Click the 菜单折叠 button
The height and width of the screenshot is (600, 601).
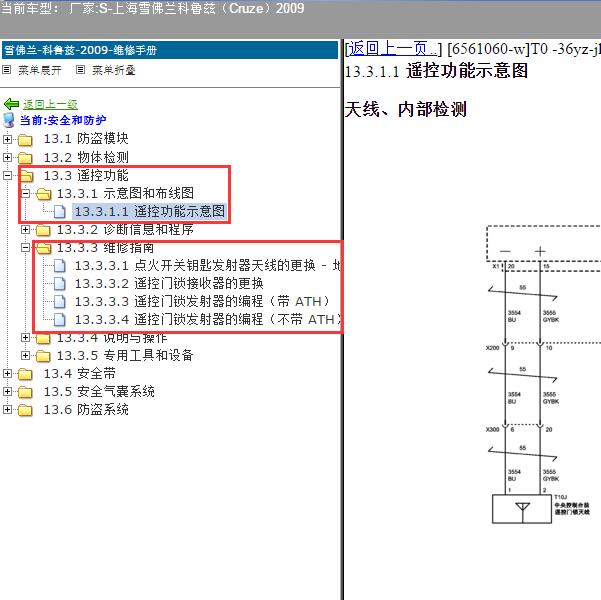click(114, 70)
